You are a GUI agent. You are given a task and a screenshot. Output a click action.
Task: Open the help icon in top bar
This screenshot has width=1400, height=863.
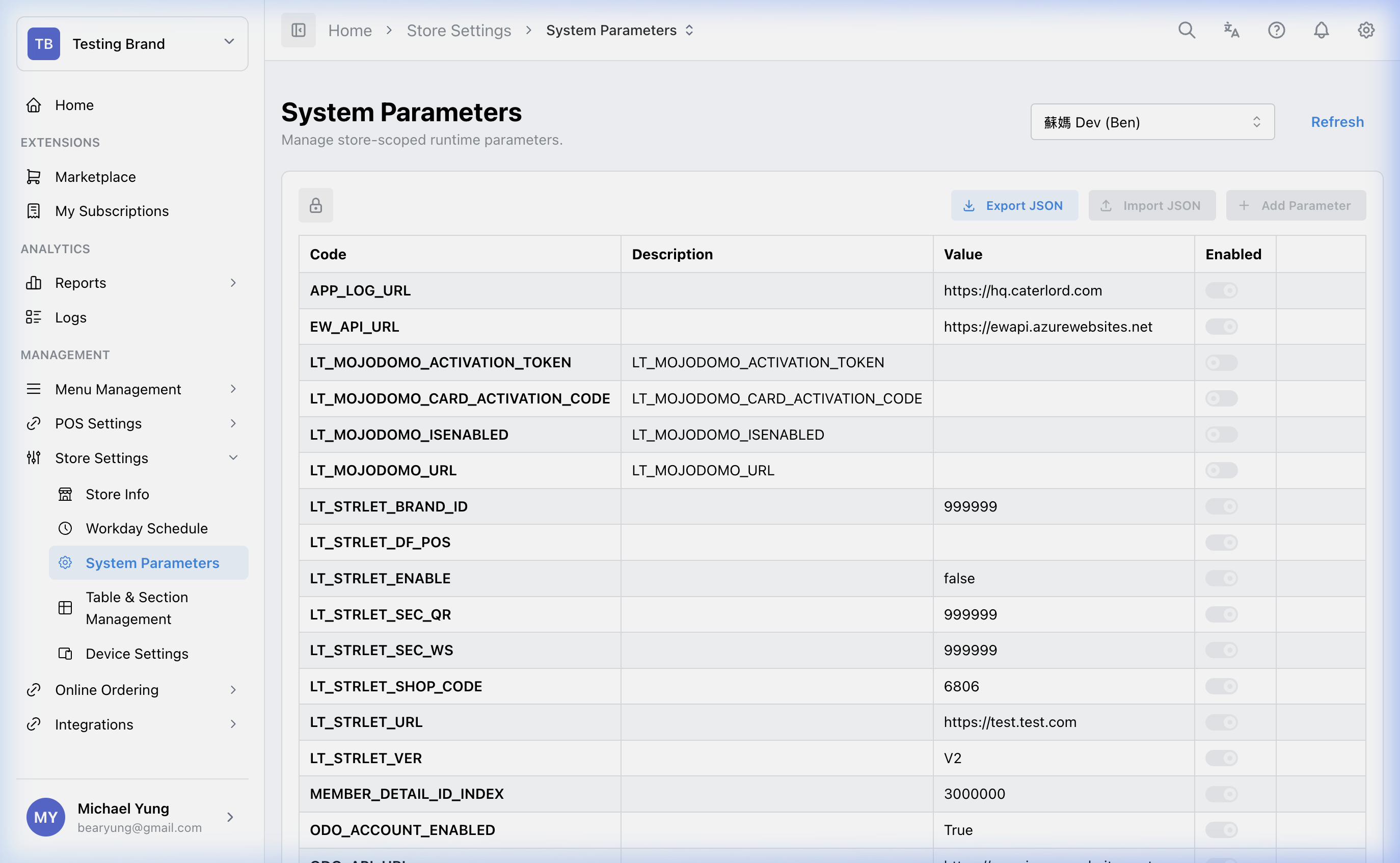pos(1276,30)
